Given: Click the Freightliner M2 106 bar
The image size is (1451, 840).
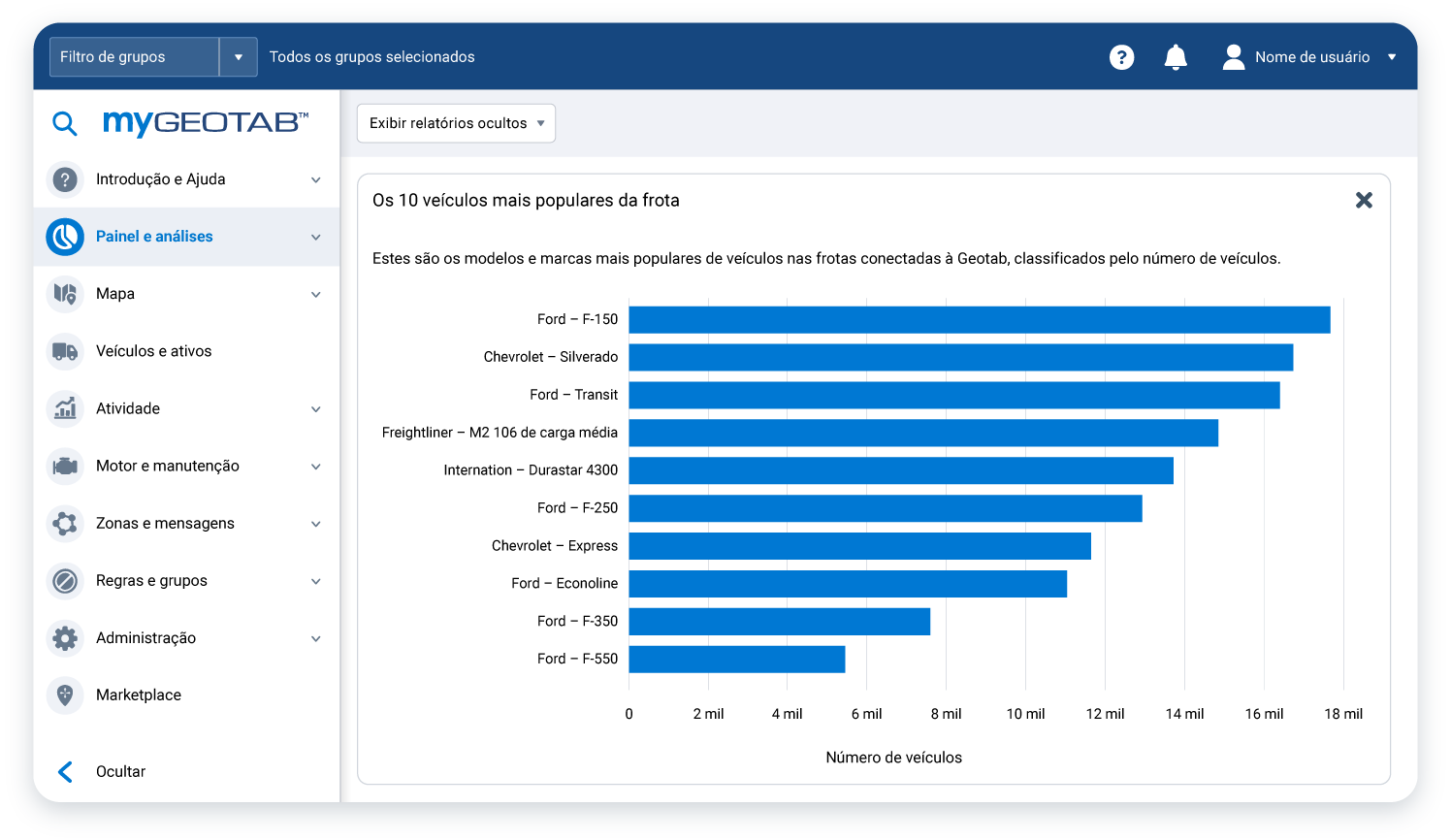Looking at the screenshot, I should tap(923, 433).
